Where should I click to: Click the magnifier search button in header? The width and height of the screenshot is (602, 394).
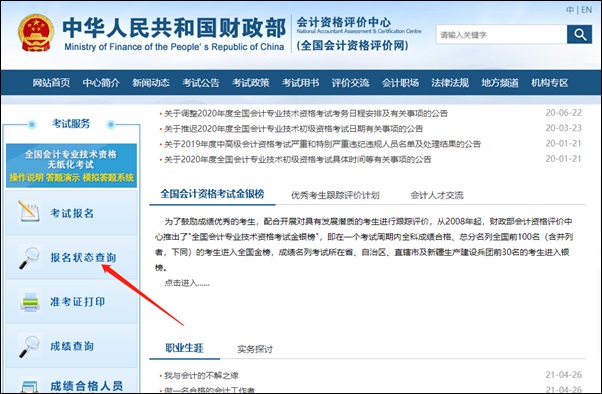pyautogui.click(x=579, y=35)
